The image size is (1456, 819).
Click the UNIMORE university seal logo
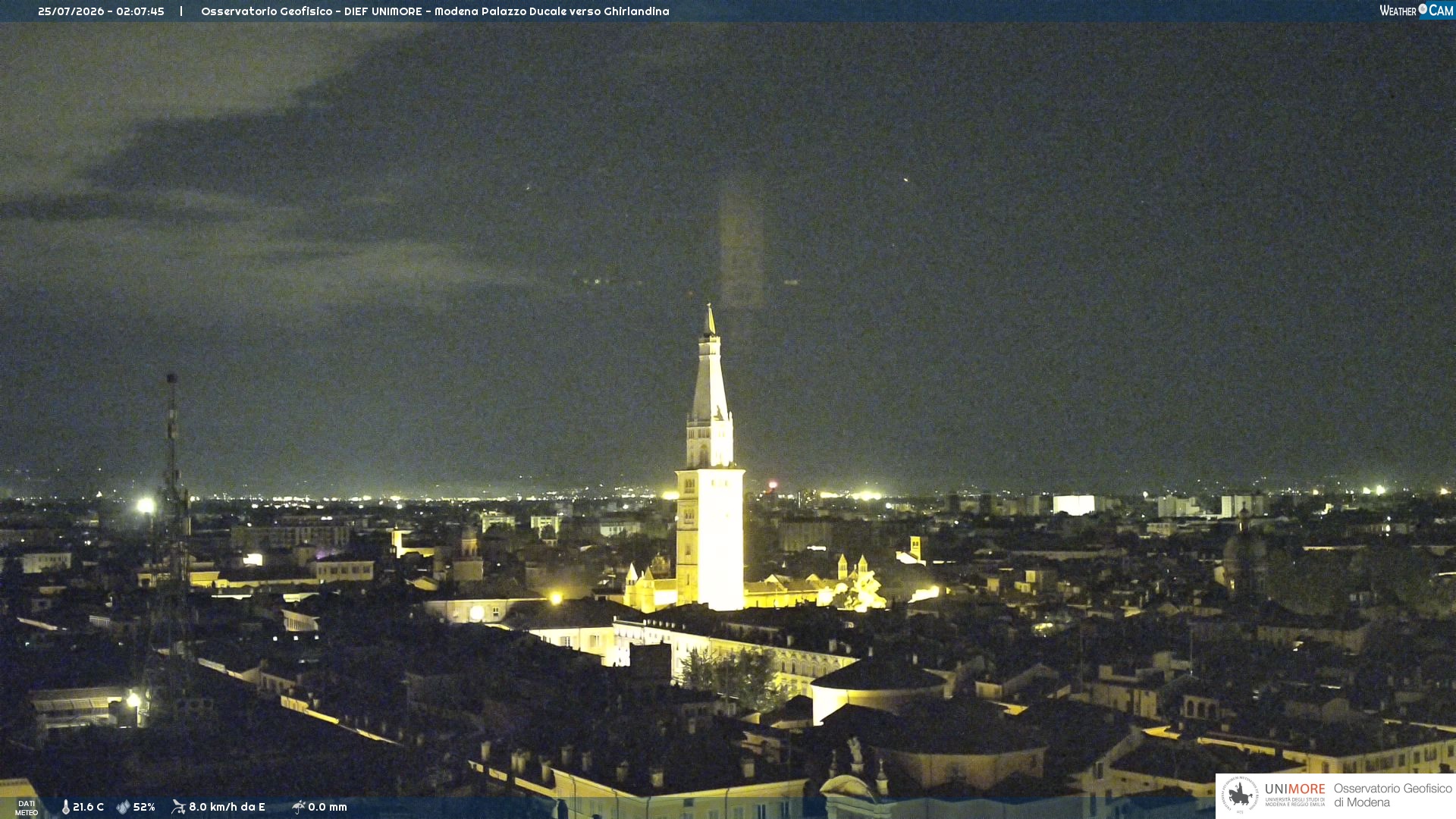pos(1239,795)
